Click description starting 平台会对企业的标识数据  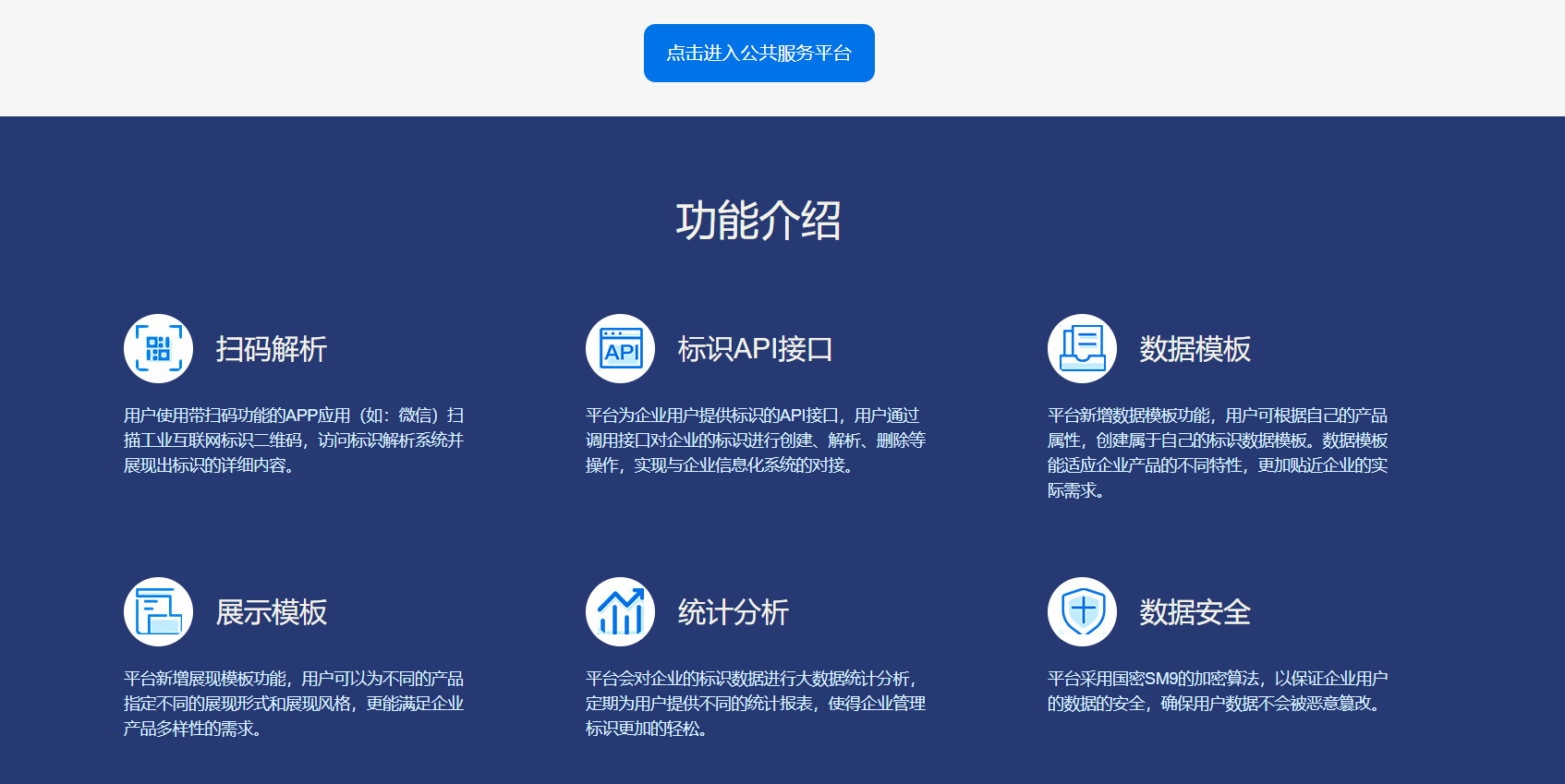coord(756,704)
